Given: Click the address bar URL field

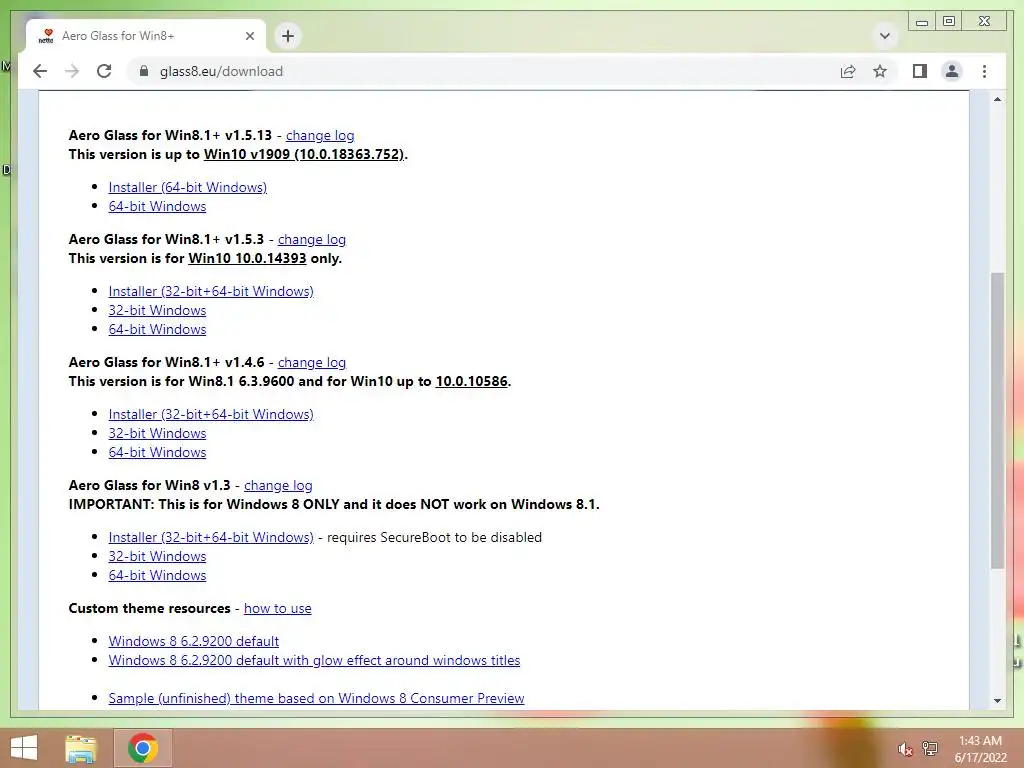Looking at the screenshot, I should coord(483,71).
